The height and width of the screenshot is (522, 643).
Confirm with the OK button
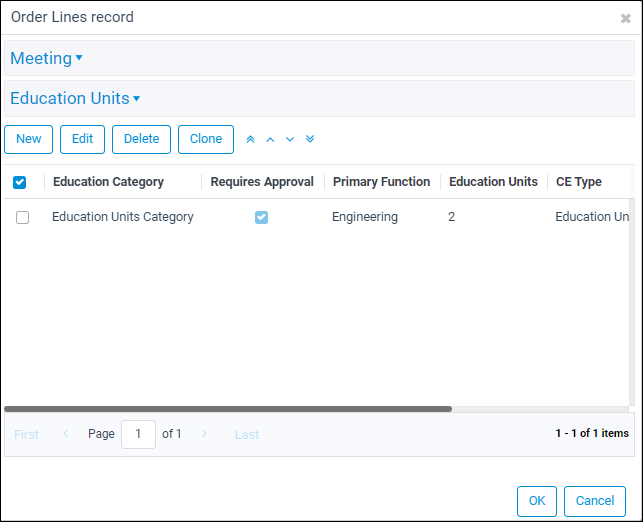[537, 501]
